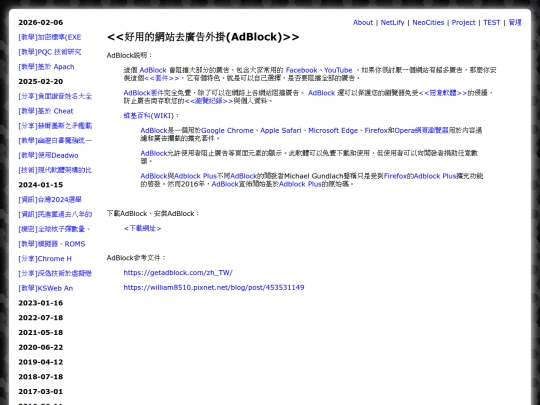Open the NetLify navigation link
The height and width of the screenshot is (405, 540).
tap(392, 22)
